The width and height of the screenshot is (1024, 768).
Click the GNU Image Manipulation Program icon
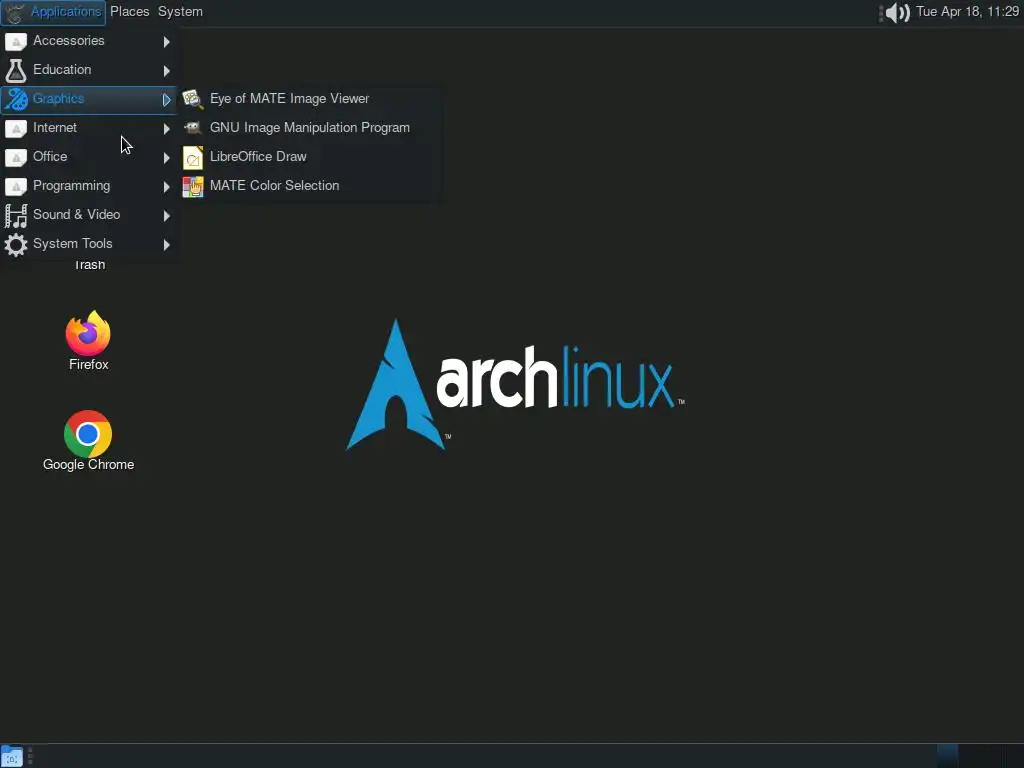193,127
